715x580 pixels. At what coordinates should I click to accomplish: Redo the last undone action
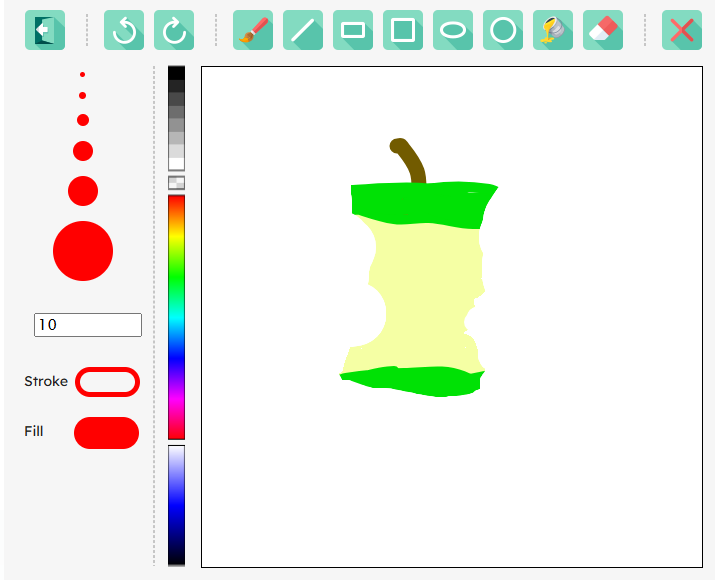[x=174, y=30]
